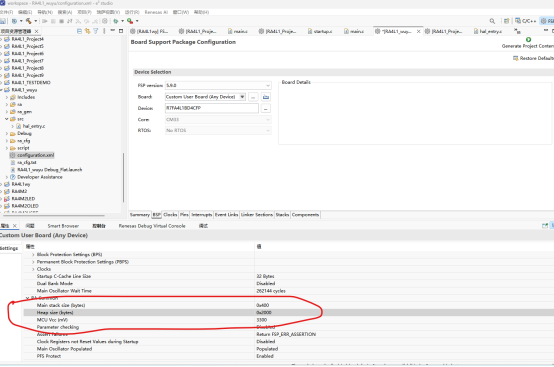Switch to the Stacks tab
This screenshot has height=367, width=554.
[x=282, y=215]
